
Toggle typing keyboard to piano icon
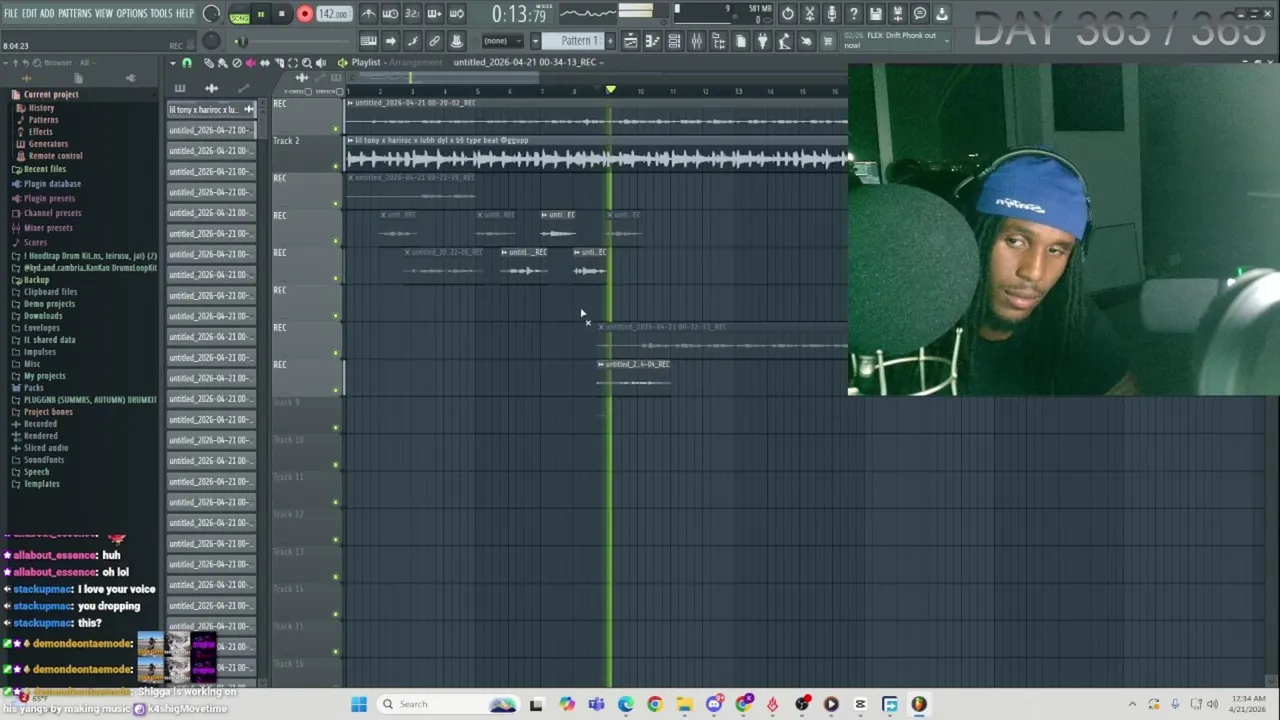coord(368,41)
